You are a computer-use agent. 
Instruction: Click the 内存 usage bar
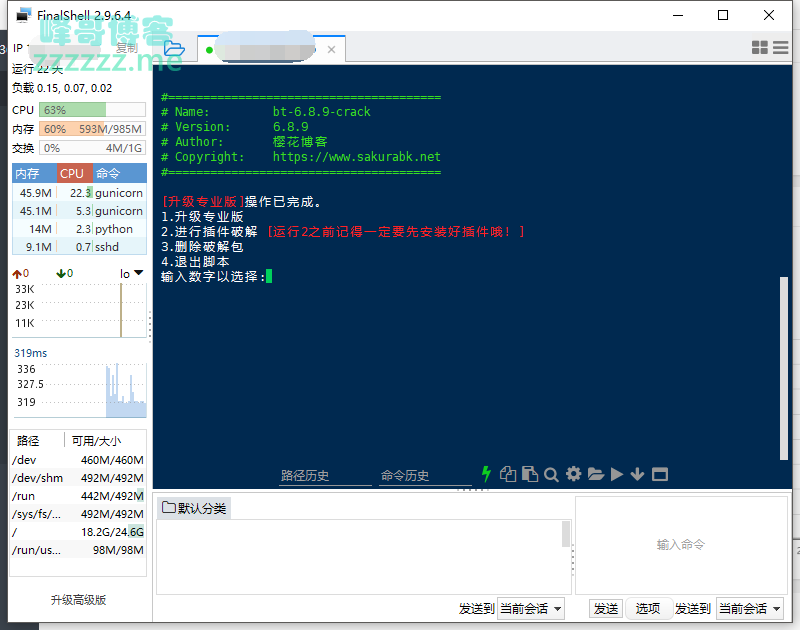point(92,129)
